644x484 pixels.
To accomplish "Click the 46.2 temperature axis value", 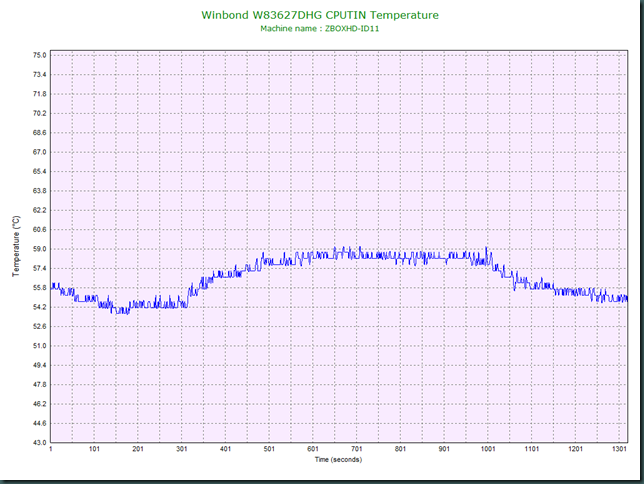I will pos(39,404).
